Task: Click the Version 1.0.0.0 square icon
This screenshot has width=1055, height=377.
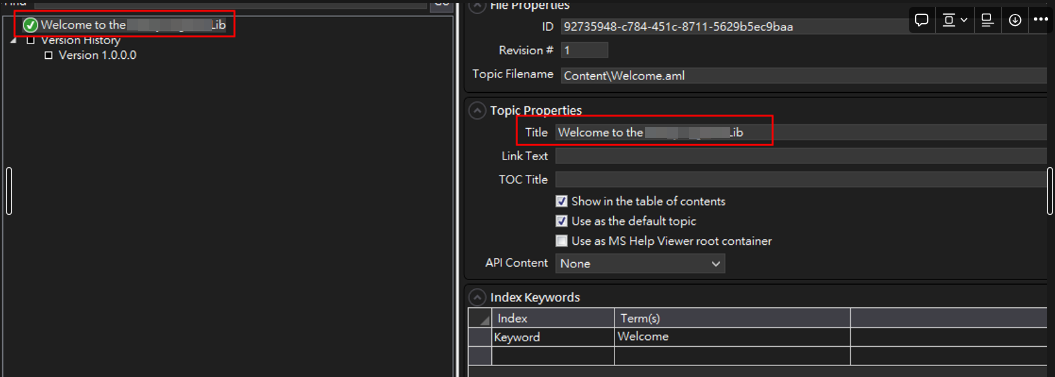Action: tap(48, 55)
